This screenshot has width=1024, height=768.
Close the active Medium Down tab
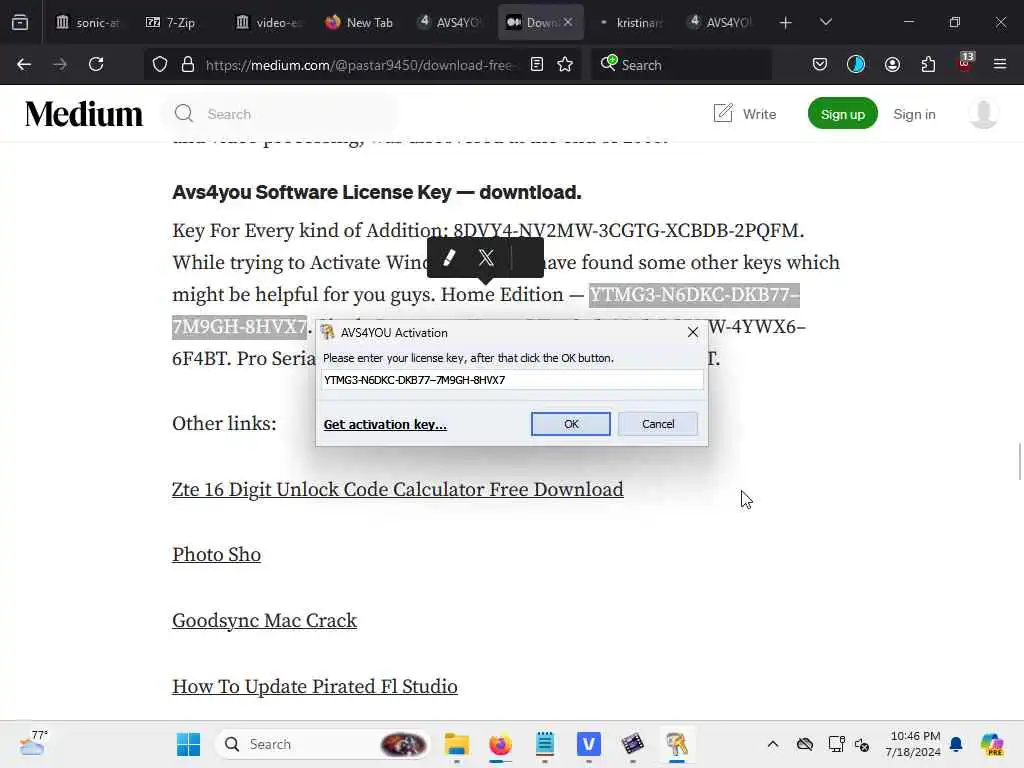pos(568,22)
